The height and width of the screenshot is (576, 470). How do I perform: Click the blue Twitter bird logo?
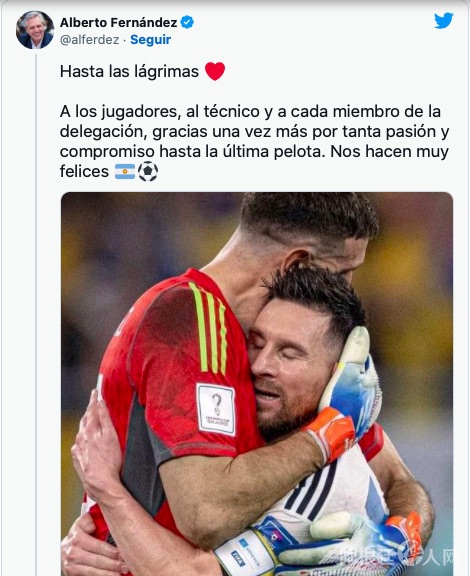443,21
